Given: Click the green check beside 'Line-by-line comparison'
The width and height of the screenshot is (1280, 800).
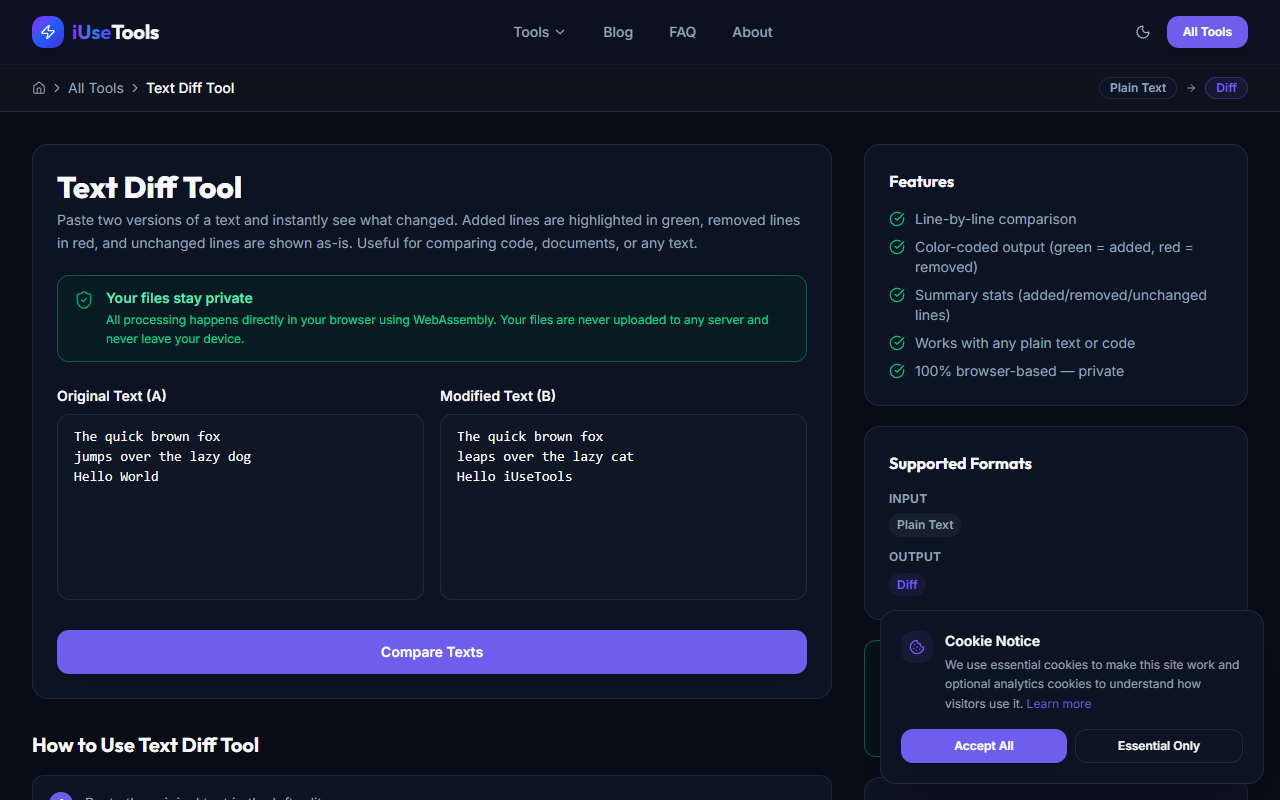Looking at the screenshot, I should coord(896,218).
